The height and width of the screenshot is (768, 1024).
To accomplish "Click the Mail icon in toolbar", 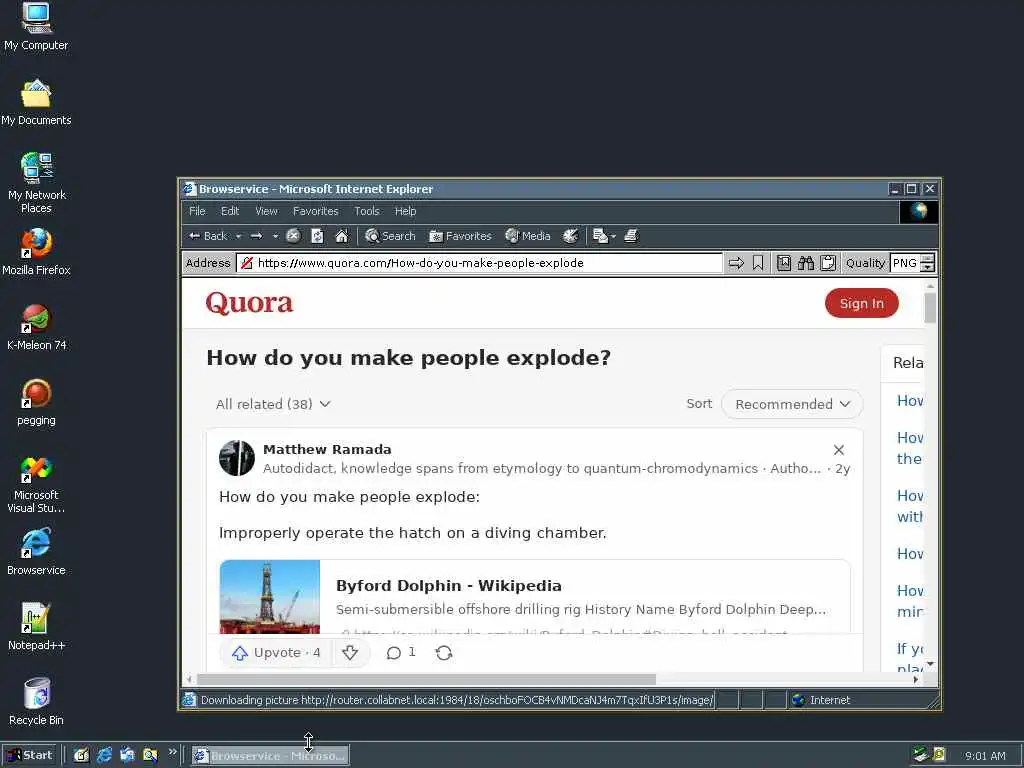I will coord(600,236).
